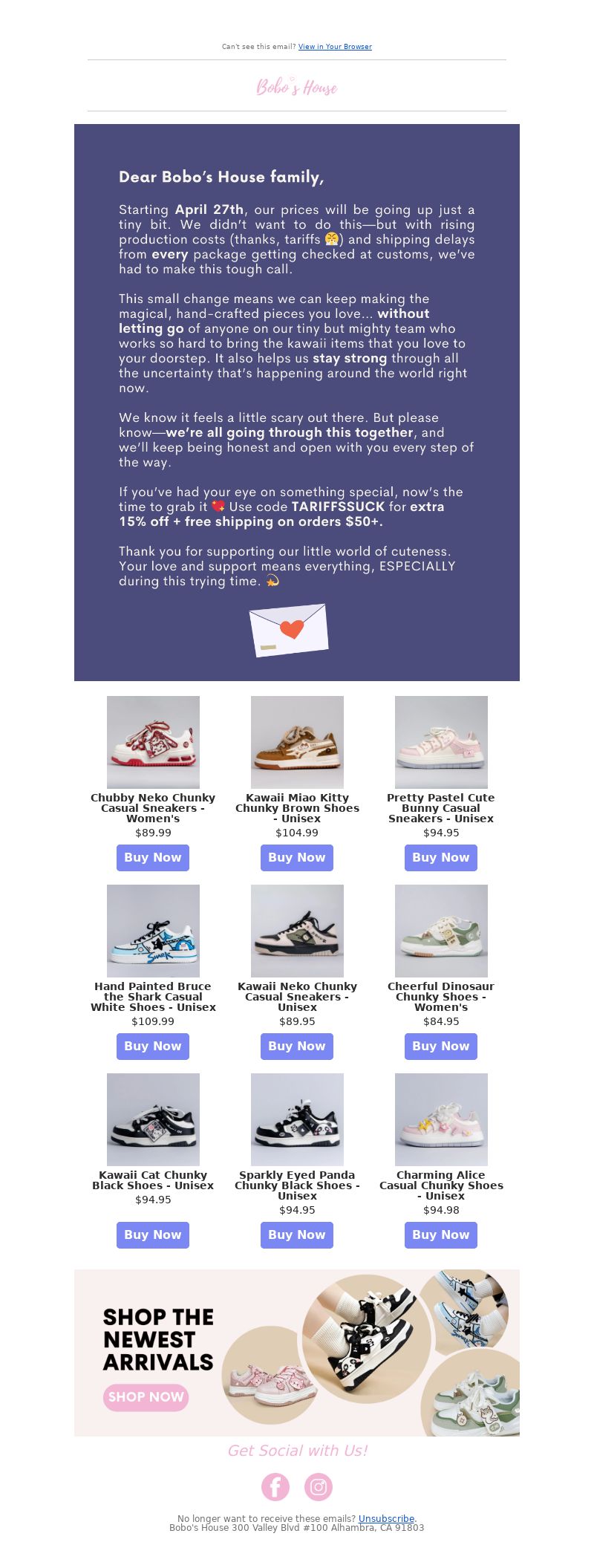Screen dimensions: 594x1568
Task: Buy the Kawaii Miao Kitty Brown Shoes
Action: (297, 858)
